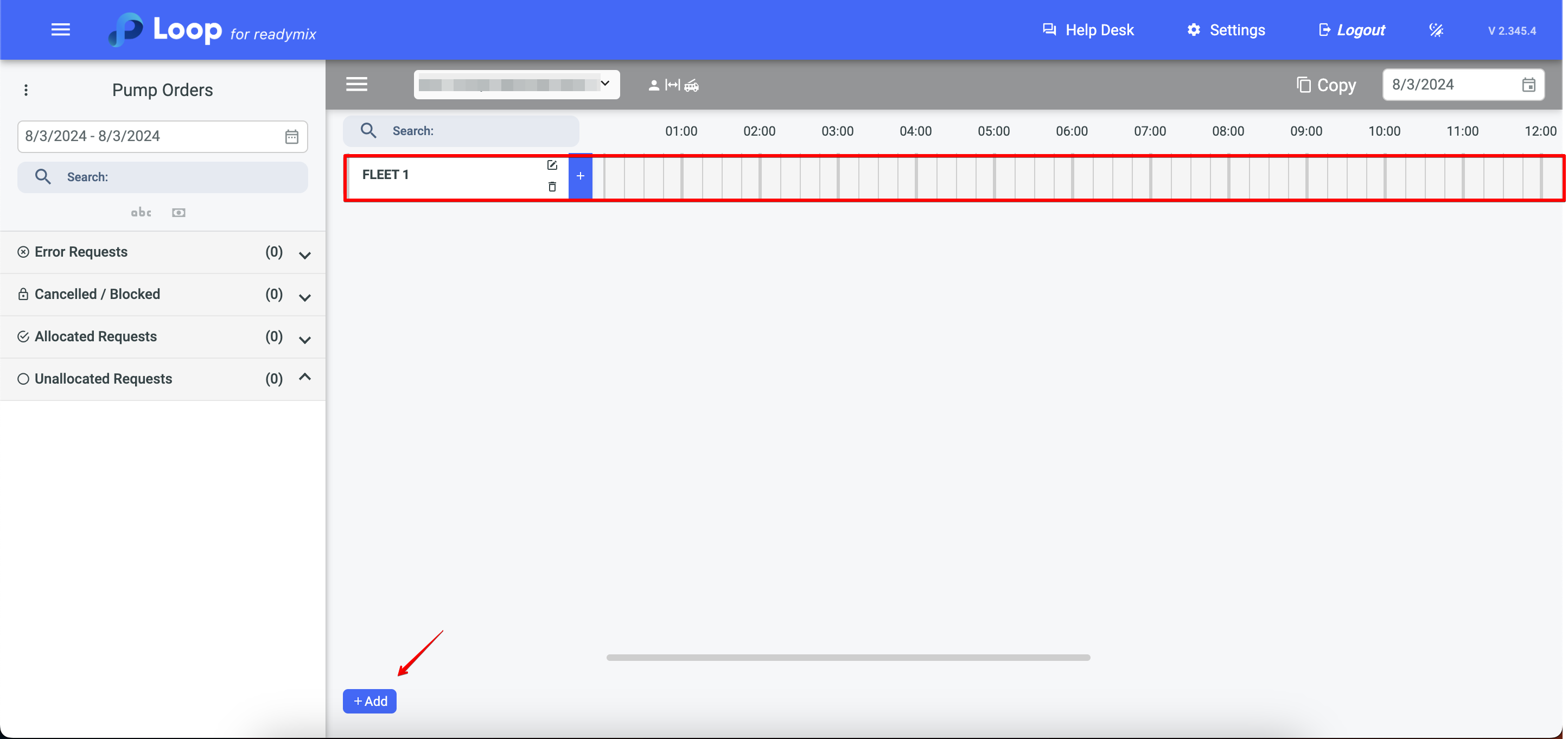Click the person icon in gray toolbar
The image size is (1568, 739).
[x=654, y=86]
